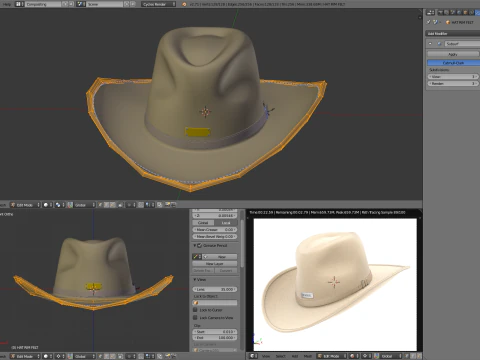The width and height of the screenshot is (480, 360).
Task: Collapse the Subsurf modifier panel
Action: 430,44
